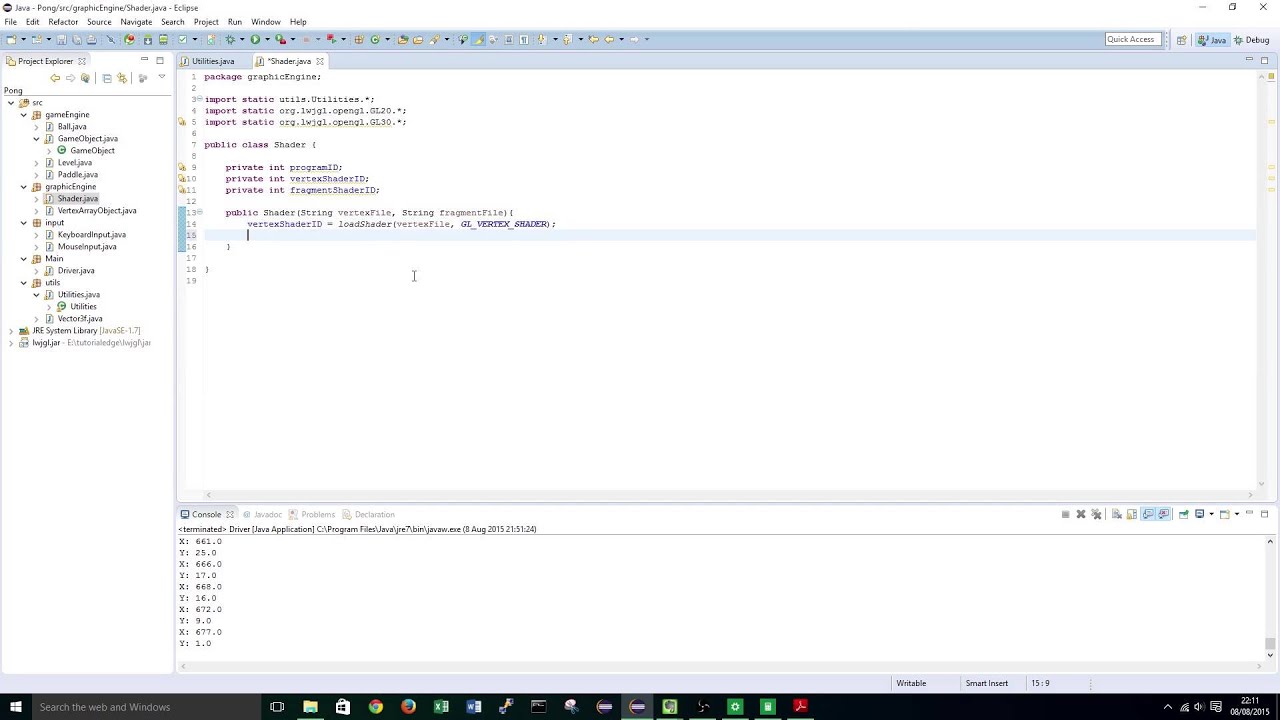Click the Windows Start button
Screen dimensions: 1280x720
coord(15,707)
